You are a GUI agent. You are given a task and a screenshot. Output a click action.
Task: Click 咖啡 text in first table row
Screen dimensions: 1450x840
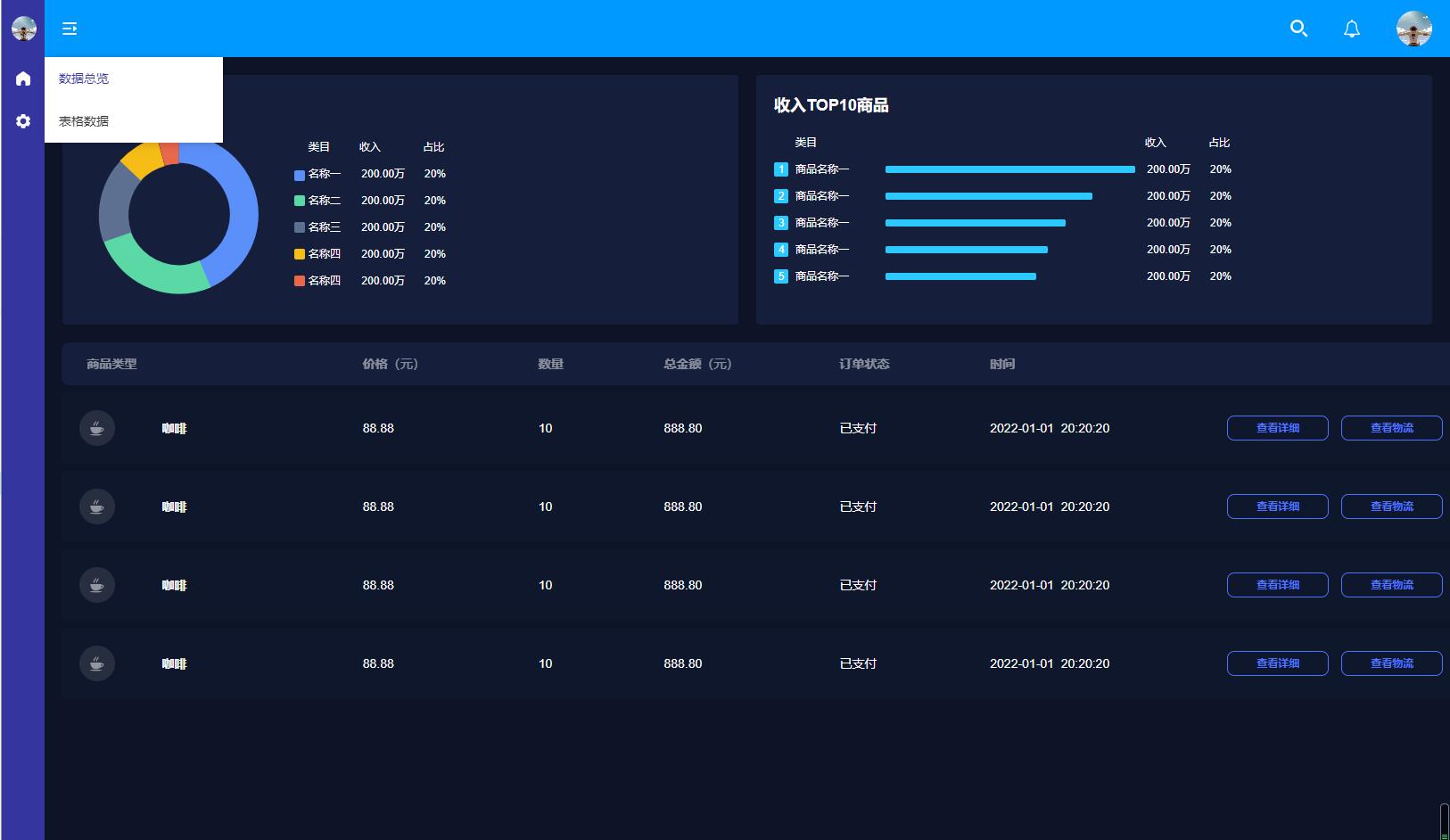[x=174, y=428]
